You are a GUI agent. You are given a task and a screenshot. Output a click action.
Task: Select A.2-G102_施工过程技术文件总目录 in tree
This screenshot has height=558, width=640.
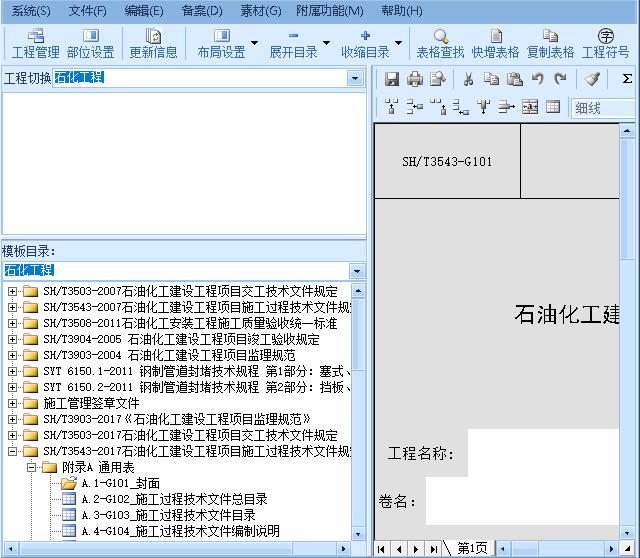173,499
